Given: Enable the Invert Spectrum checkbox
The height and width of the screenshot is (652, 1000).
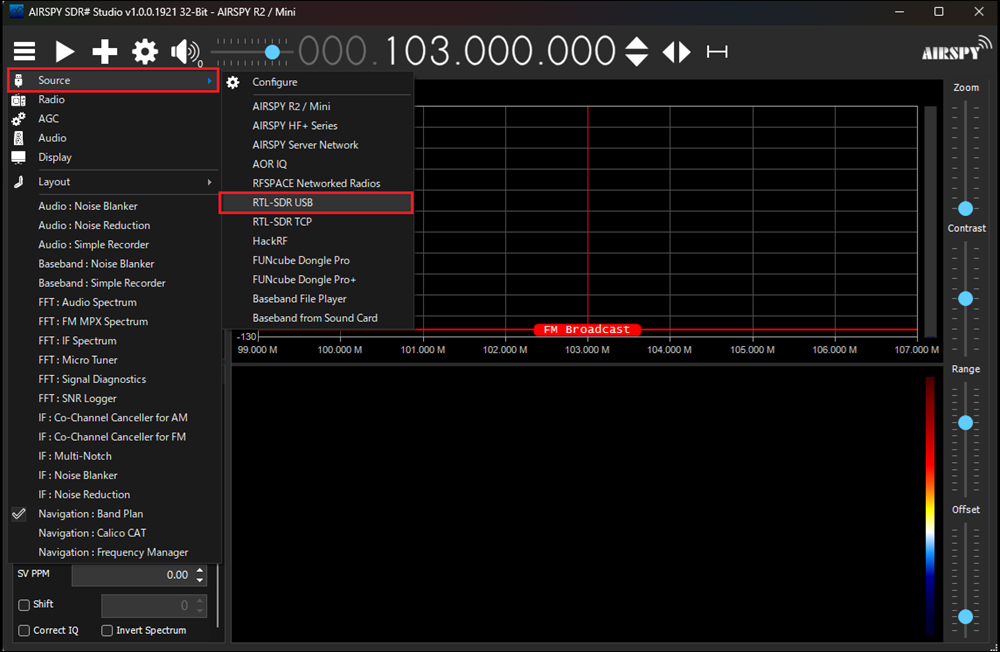Looking at the screenshot, I should 107,630.
